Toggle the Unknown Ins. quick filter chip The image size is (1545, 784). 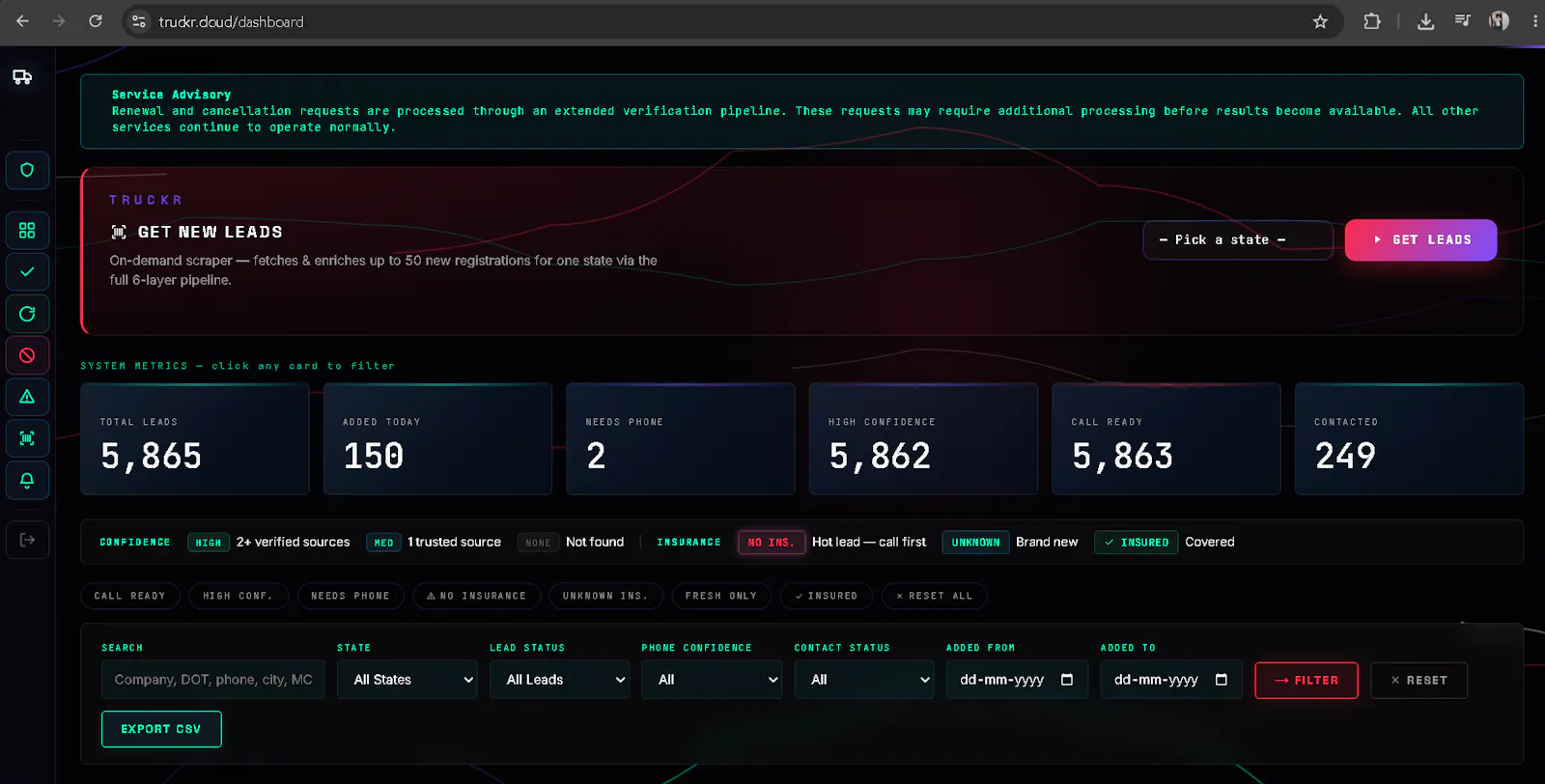tap(605, 596)
